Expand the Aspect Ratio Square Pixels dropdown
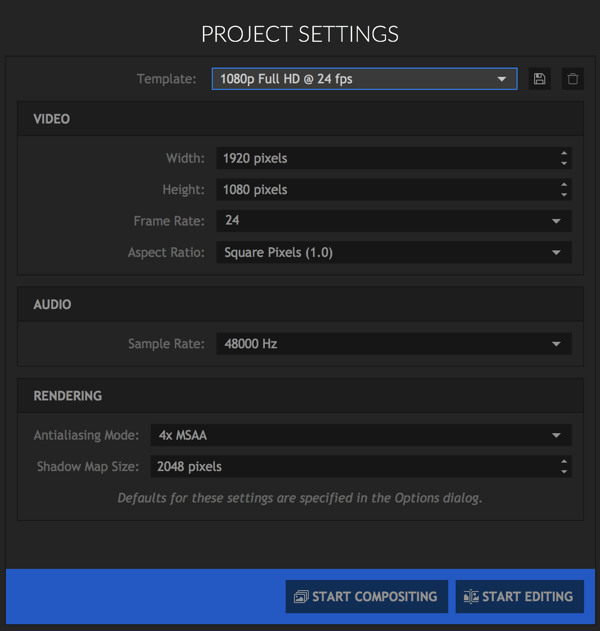 pos(394,252)
